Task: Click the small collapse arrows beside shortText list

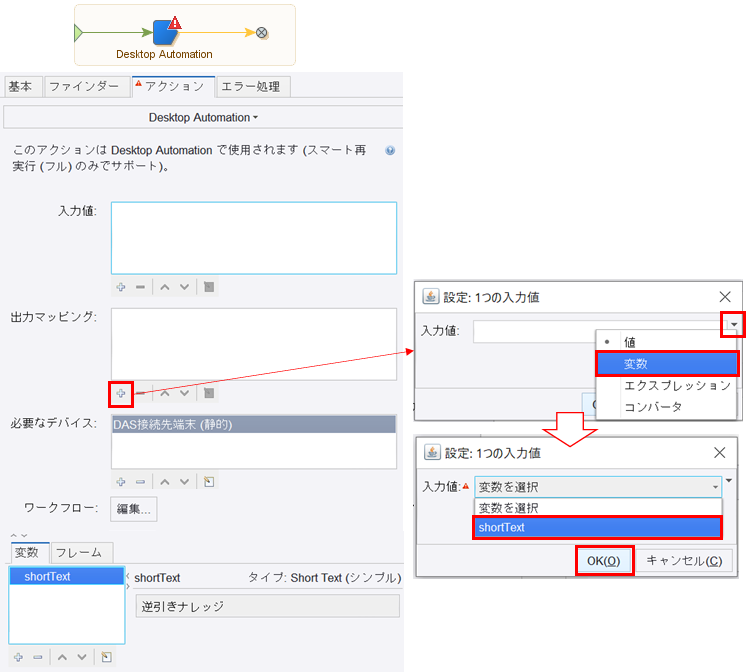Action: click(x=128, y=581)
